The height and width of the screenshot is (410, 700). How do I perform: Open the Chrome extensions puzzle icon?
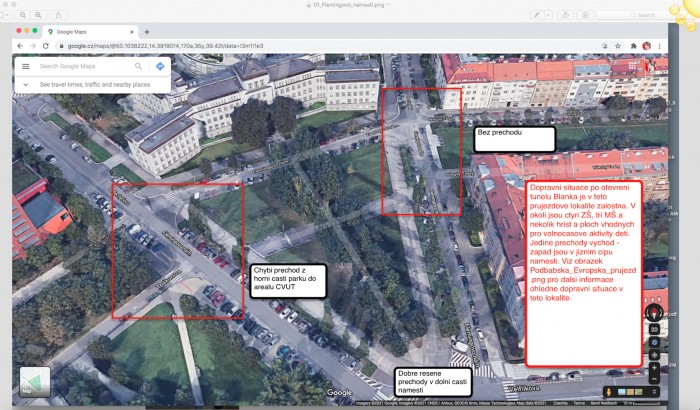[633, 46]
